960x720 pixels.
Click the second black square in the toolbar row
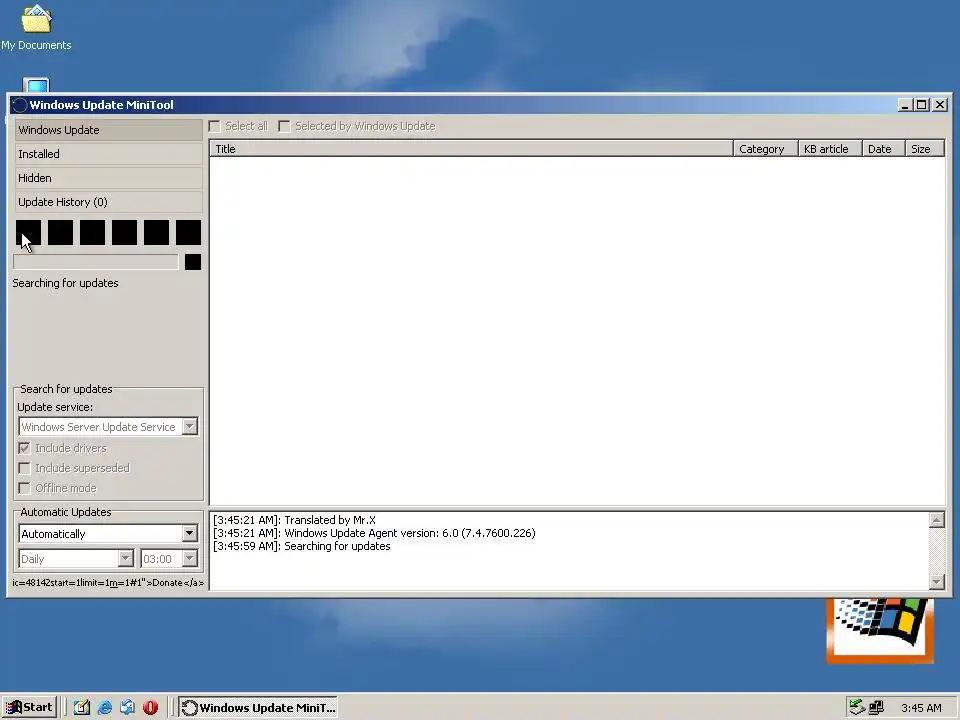60,233
